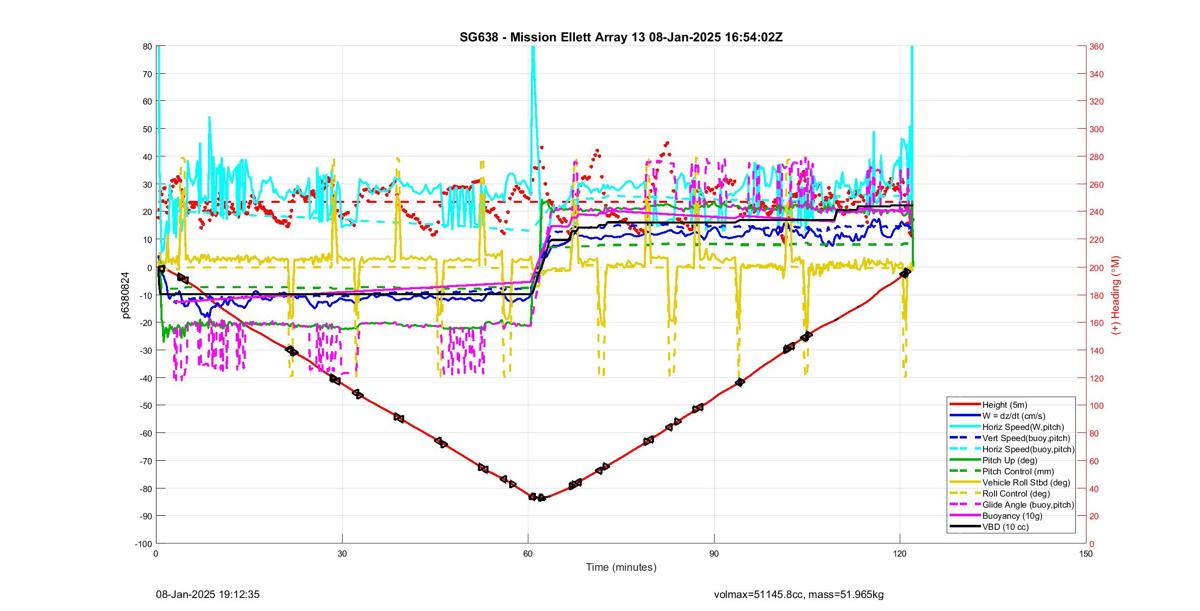This screenshot has height=611, width=1200.
Task: Click left y-axis tick label '80'
Action: coord(146,46)
